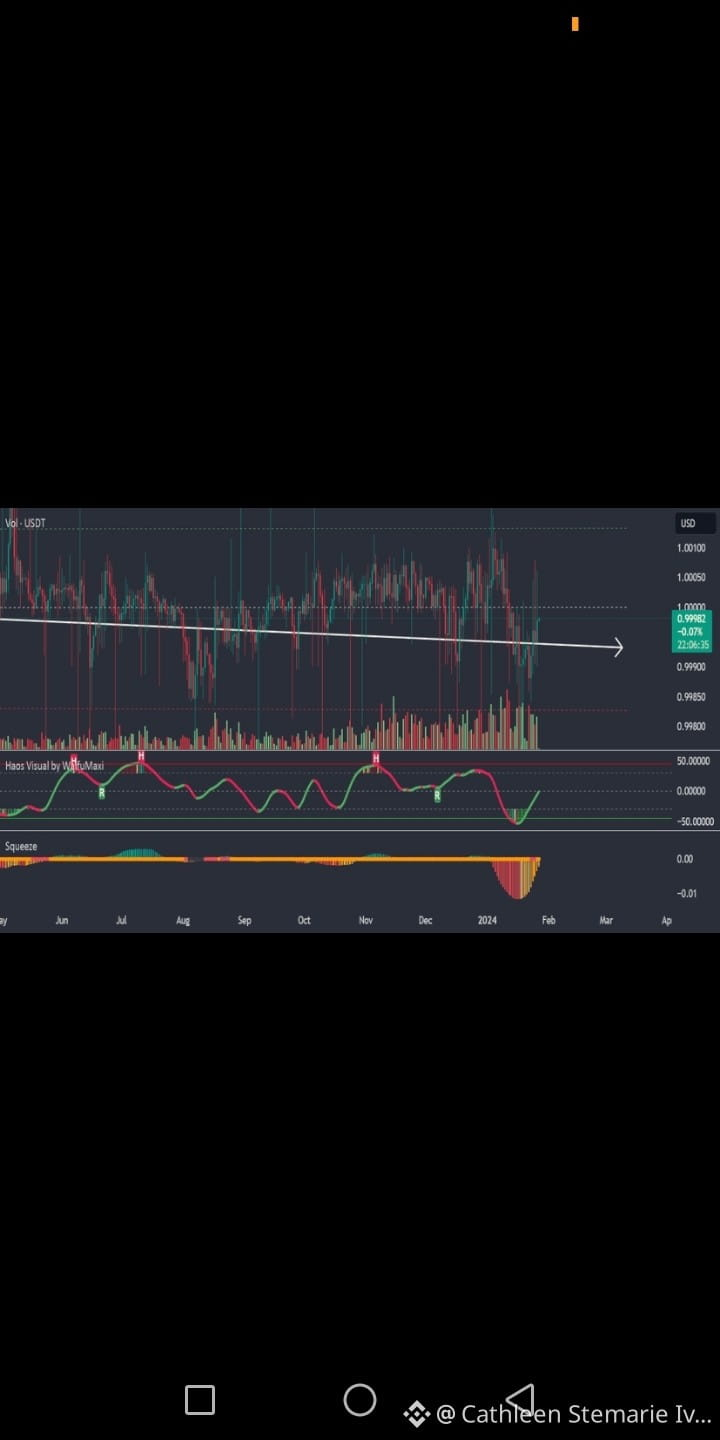Tap the Android home circle button
The height and width of the screenshot is (1440, 720).
coord(360,1400)
